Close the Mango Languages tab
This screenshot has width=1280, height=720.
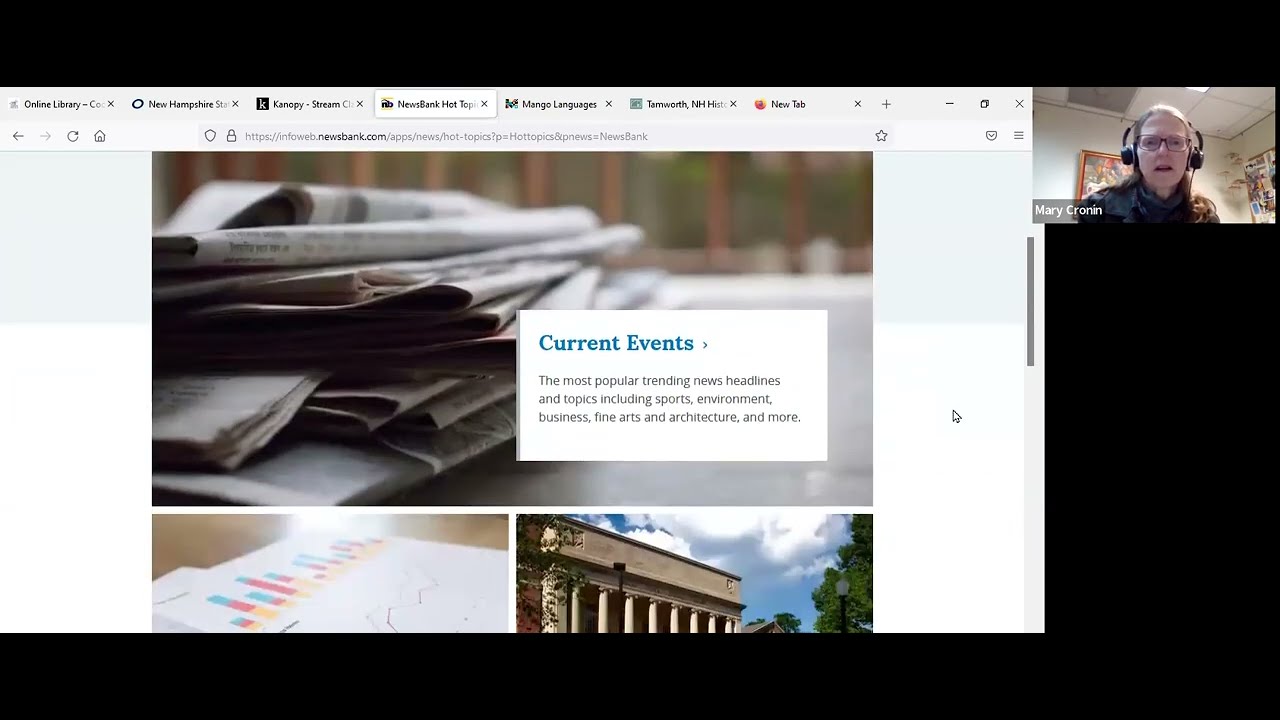608,104
